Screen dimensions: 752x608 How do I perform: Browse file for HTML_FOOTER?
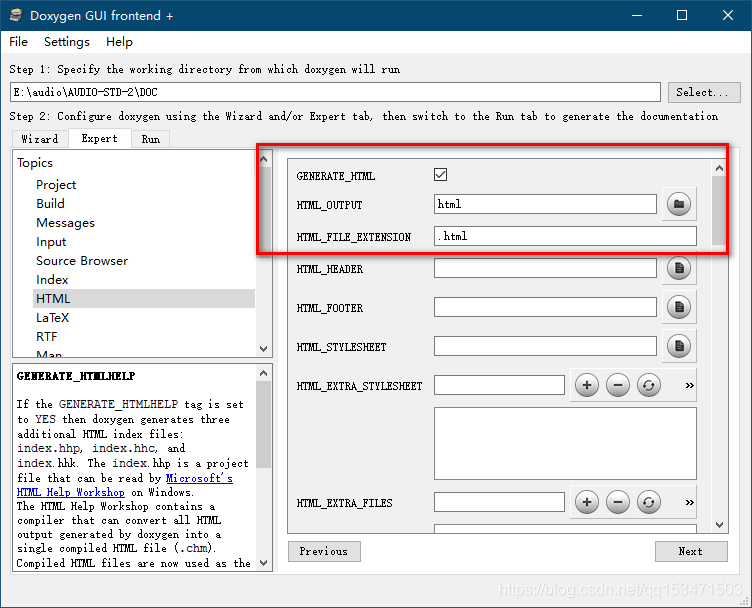(679, 307)
